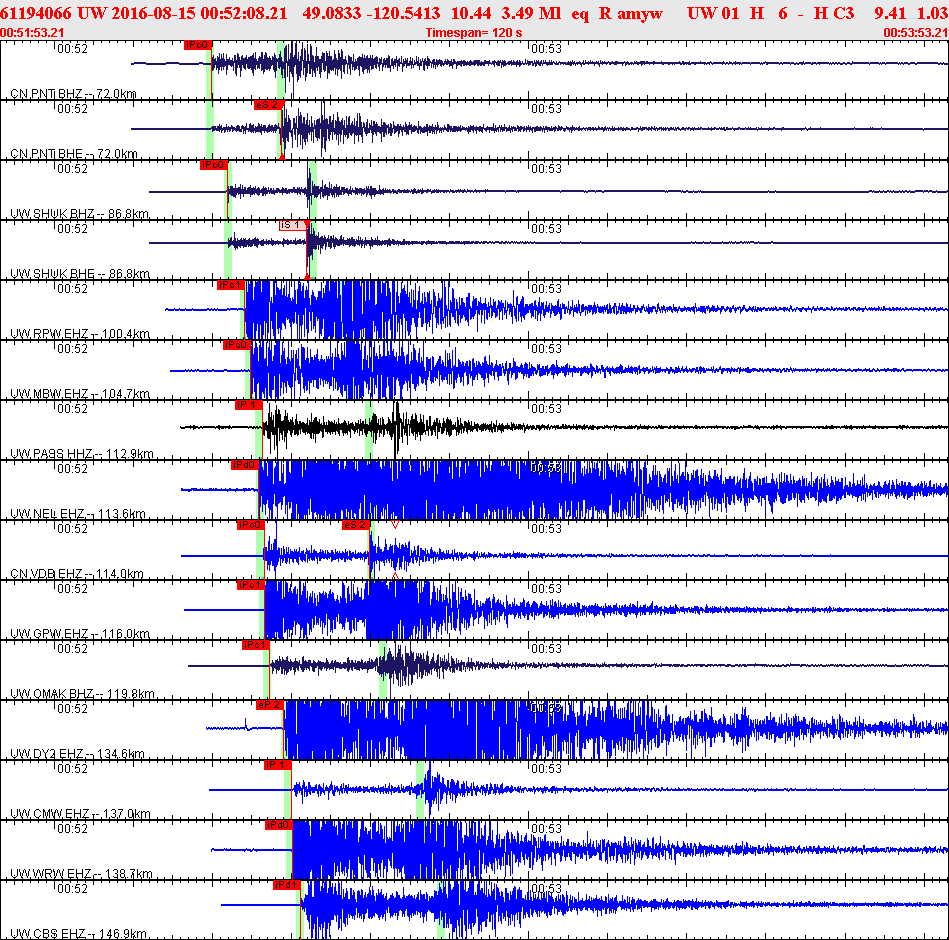Select the iPd1 pick flag on UW.CBS EHZ
Image resolution: width=949 pixels, height=940 pixels.
point(287,884)
